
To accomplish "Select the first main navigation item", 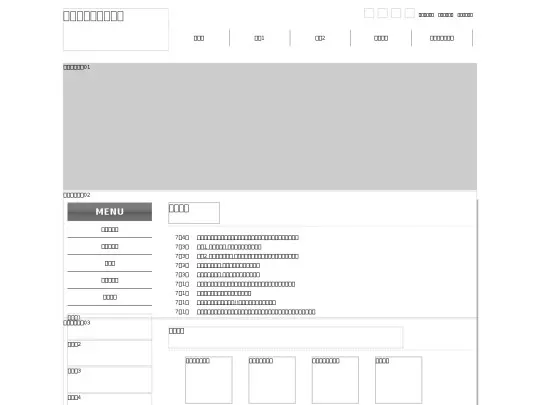I will (199, 38).
